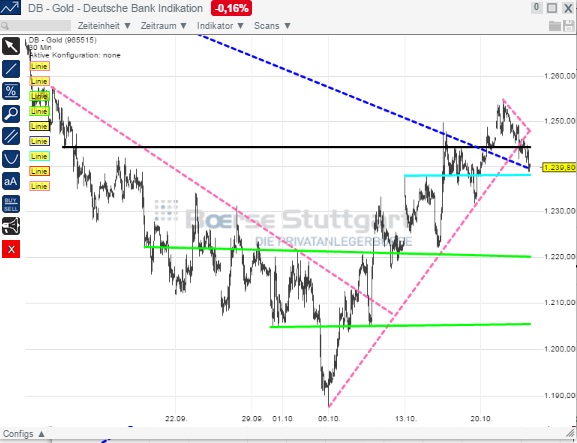Select the bottom Linie label below red one
The image size is (577, 443).
click(x=39, y=186)
